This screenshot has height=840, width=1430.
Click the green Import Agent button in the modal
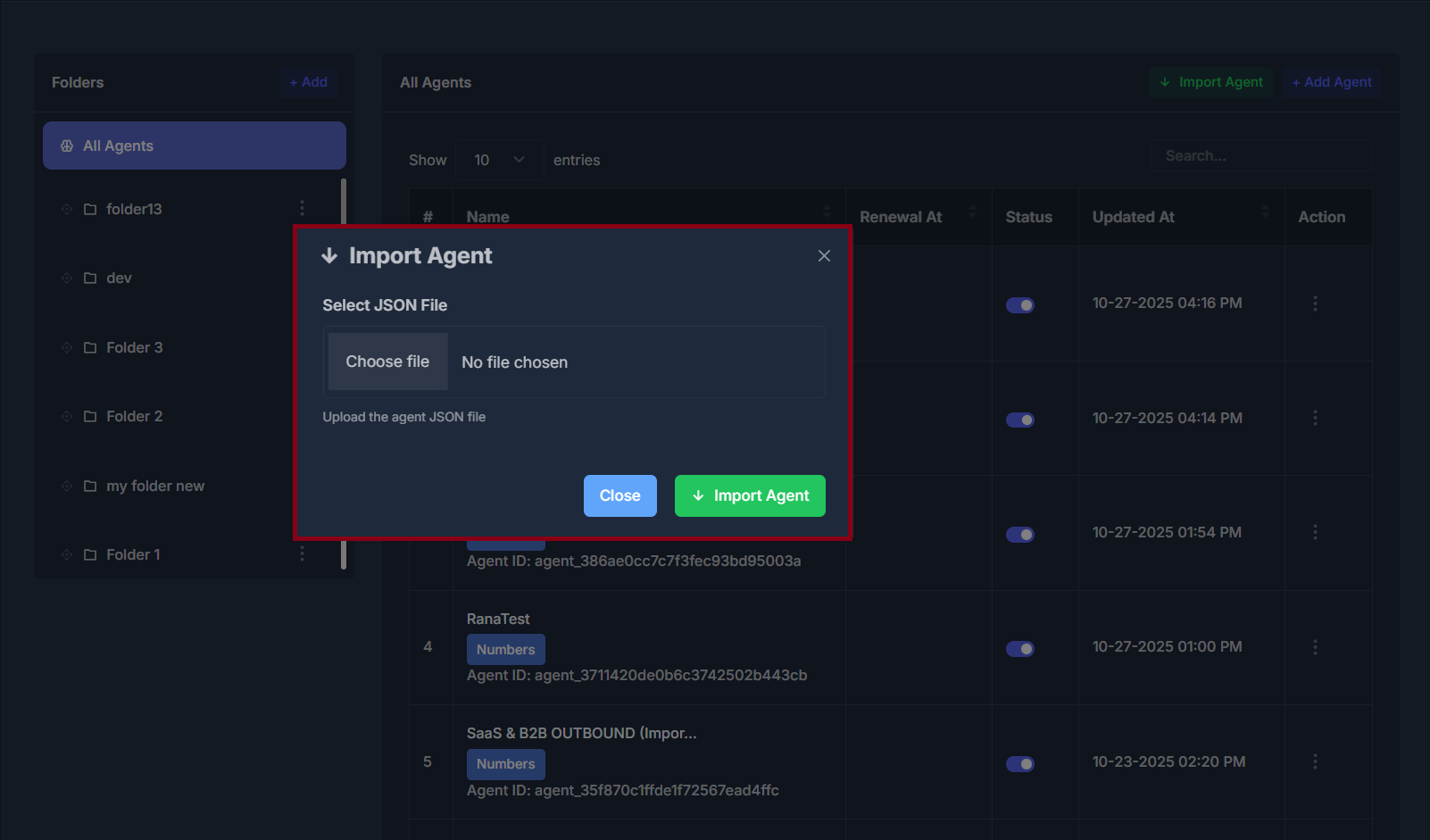750,495
